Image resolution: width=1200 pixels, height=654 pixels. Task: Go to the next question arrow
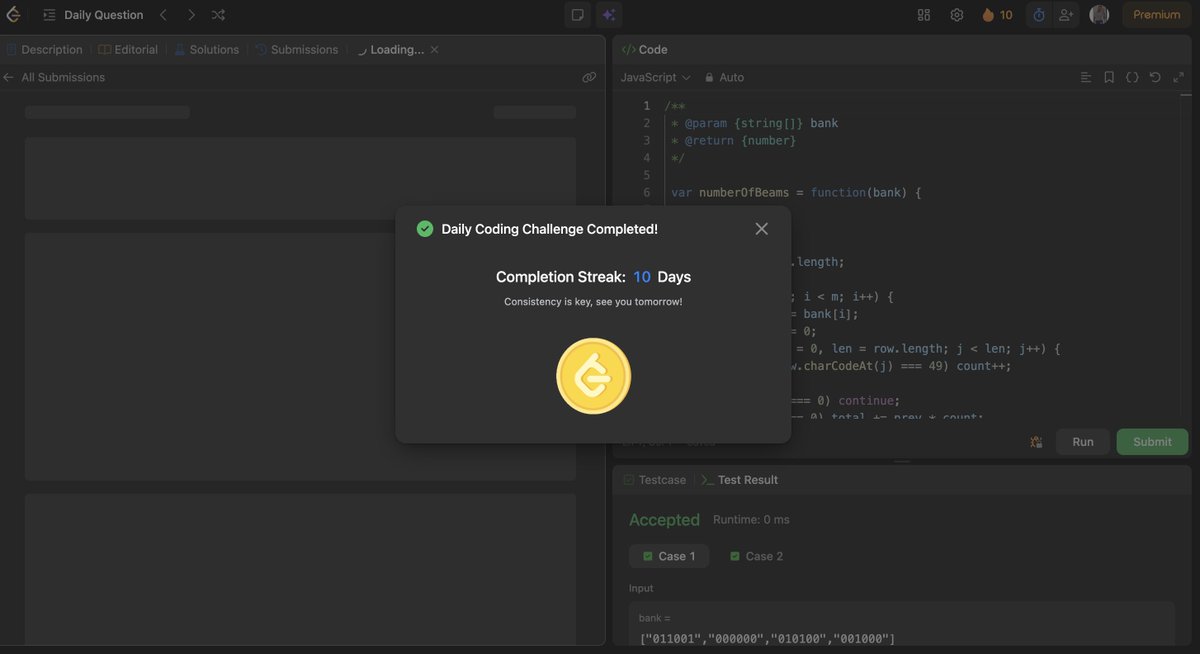(x=191, y=15)
